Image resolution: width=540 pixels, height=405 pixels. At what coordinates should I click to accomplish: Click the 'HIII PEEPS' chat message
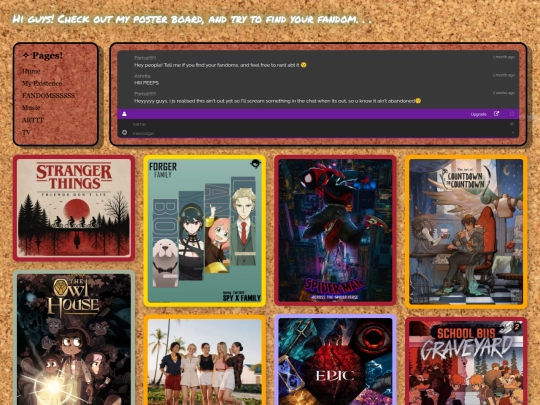(146, 83)
